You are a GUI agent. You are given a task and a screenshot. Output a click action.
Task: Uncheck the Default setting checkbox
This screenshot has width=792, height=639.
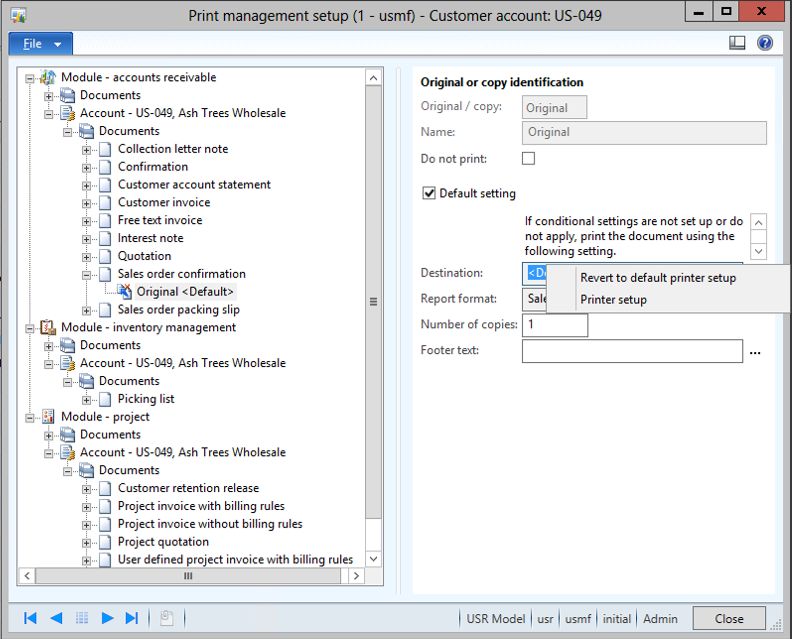click(x=429, y=193)
